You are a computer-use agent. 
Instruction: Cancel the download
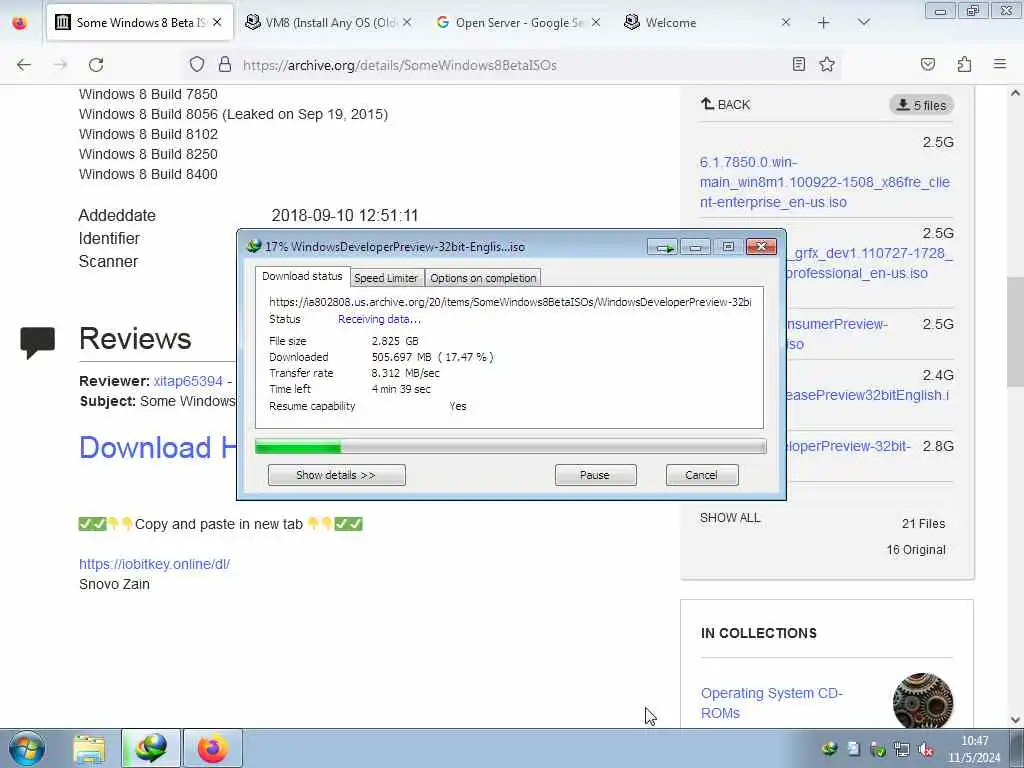(701, 475)
